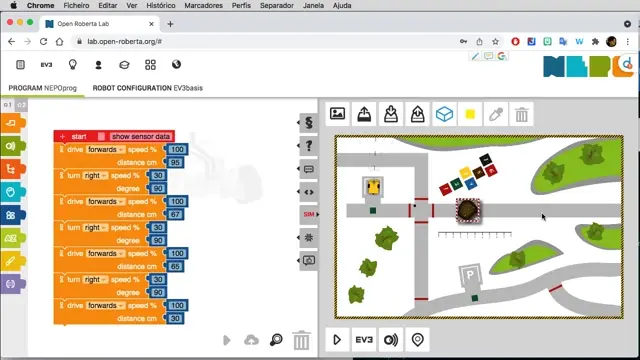The width and height of the screenshot is (640, 360).
Task: Open a new browser tab
Action: tap(170, 24)
